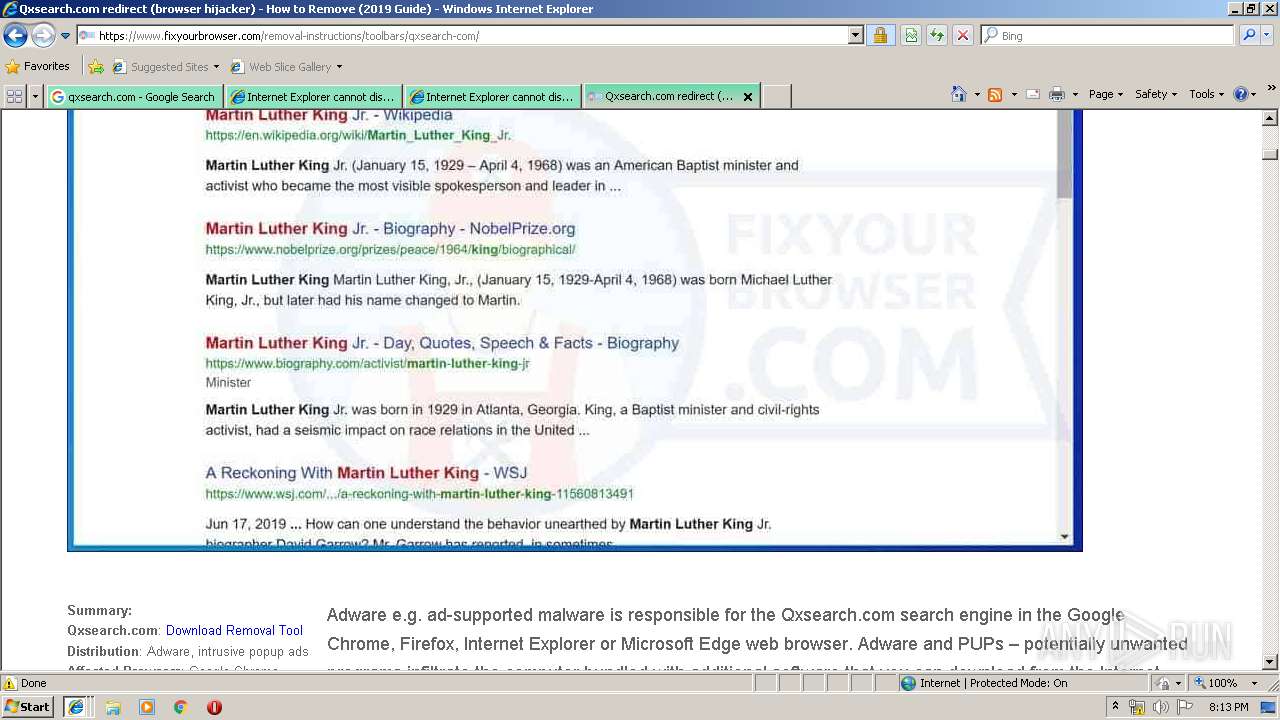Click the search magnifier button
Image resolution: width=1280 pixels, height=720 pixels.
click(x=1248, y=36)
